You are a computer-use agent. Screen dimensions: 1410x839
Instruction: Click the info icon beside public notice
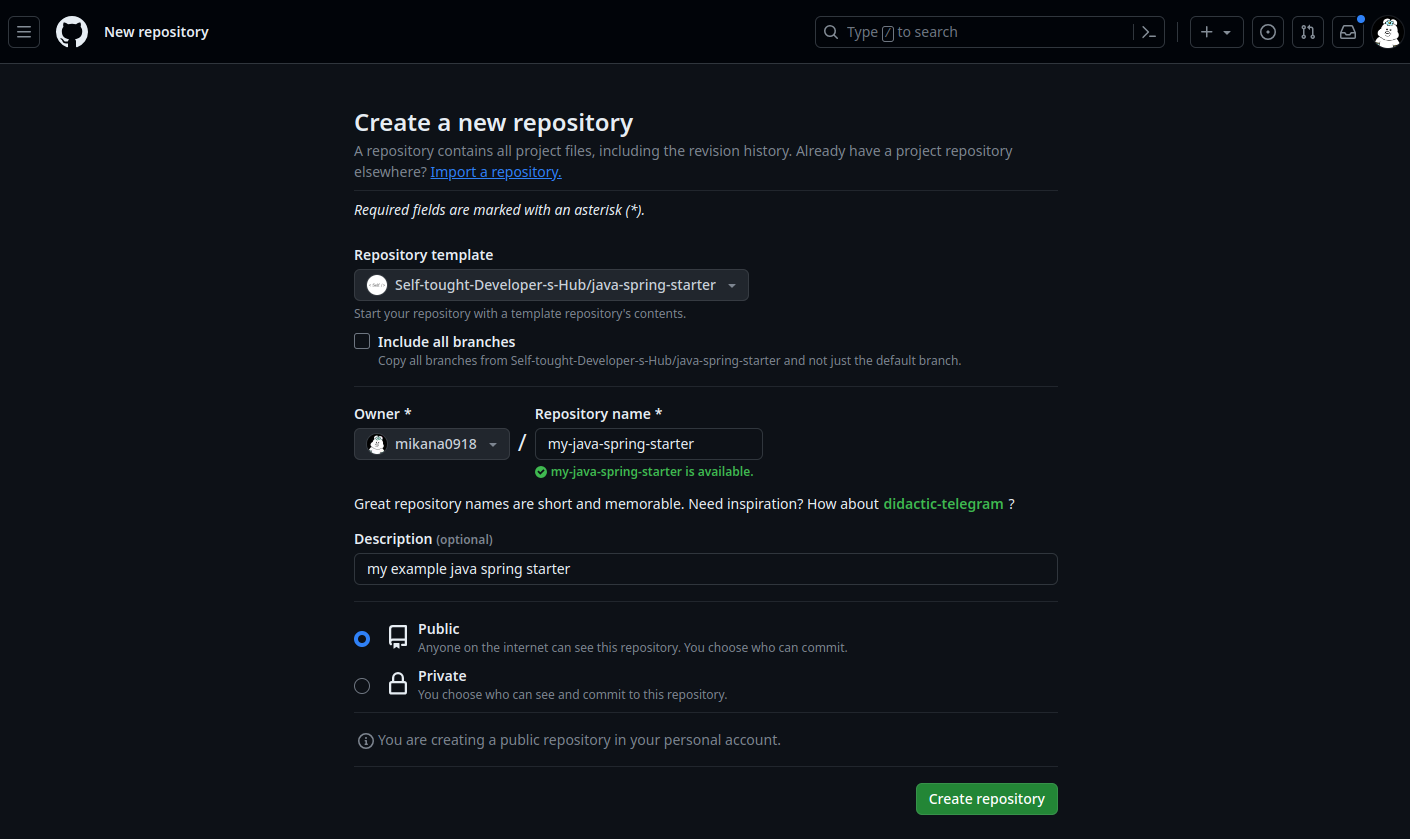click(x=366, y=741)
